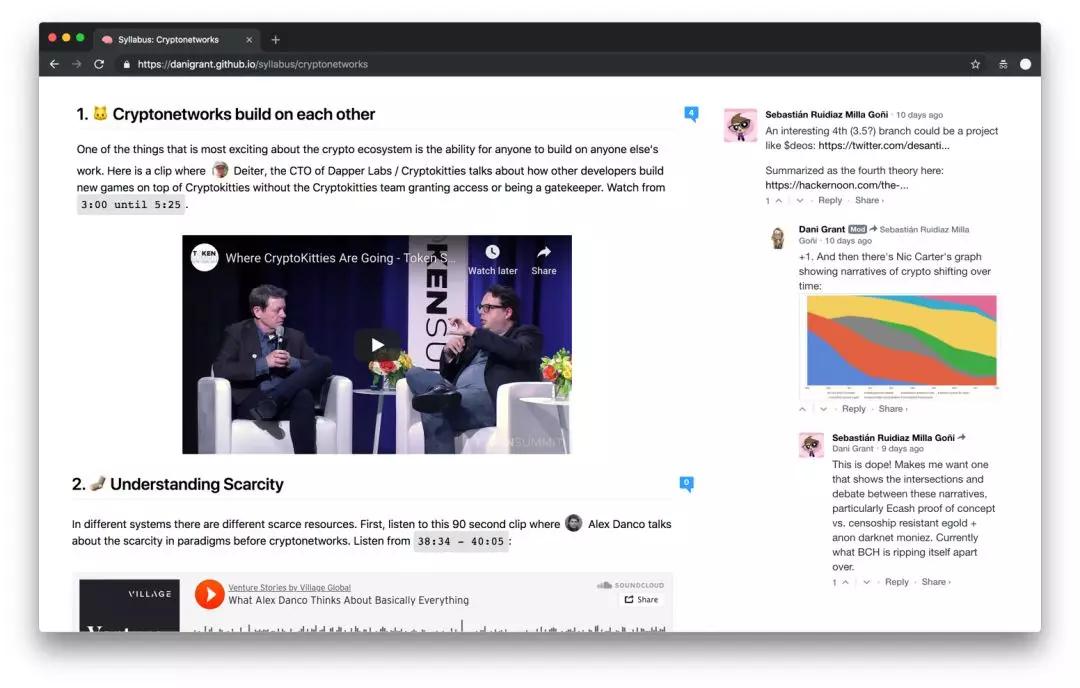The width and height of the screenshot is (1080, 688).
Task: Downvote the 'An interesting 4th' comment
Action: pyautogui.click(x=800, y=200)
